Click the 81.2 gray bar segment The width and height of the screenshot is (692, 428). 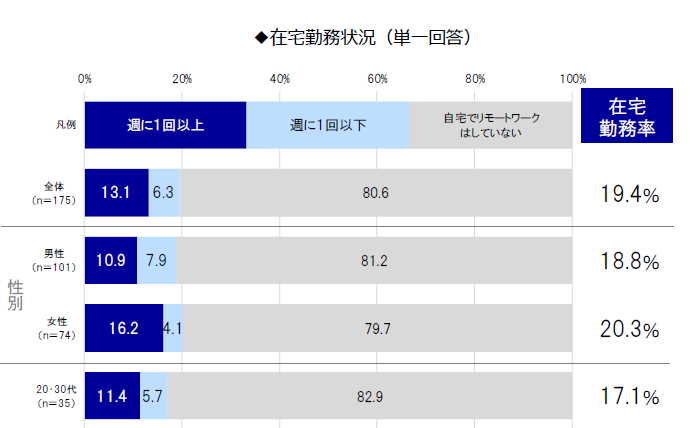tap(374, 261)
